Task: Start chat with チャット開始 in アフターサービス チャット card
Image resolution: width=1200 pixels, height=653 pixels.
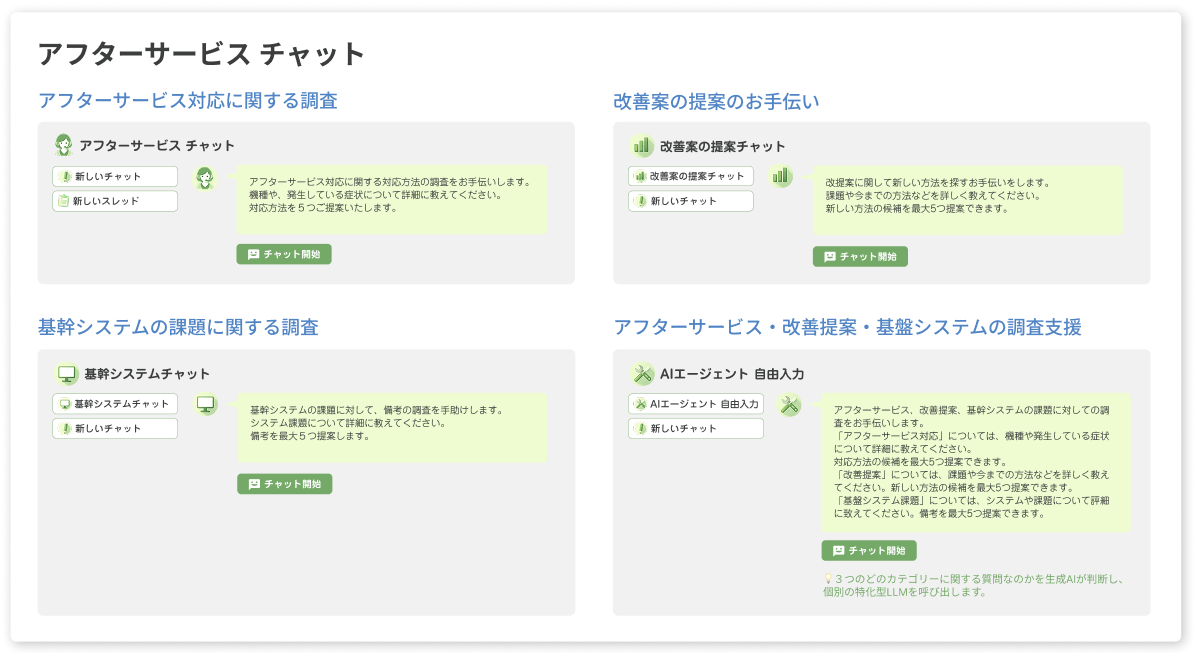Action: [284, 254]
